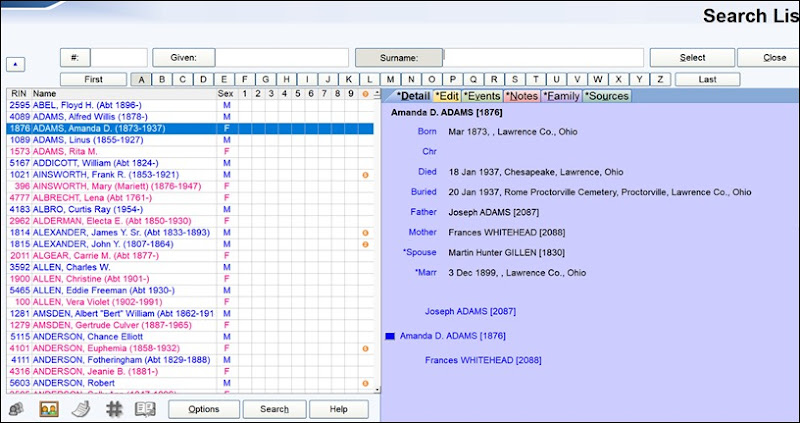Click the small up-arrow collapse button

coord(15,65)
